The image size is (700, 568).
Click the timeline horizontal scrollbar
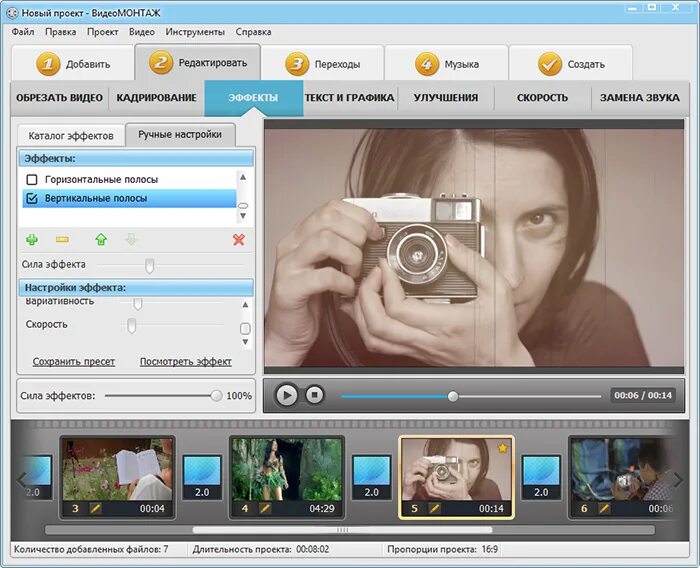click(x=342, y=530)
